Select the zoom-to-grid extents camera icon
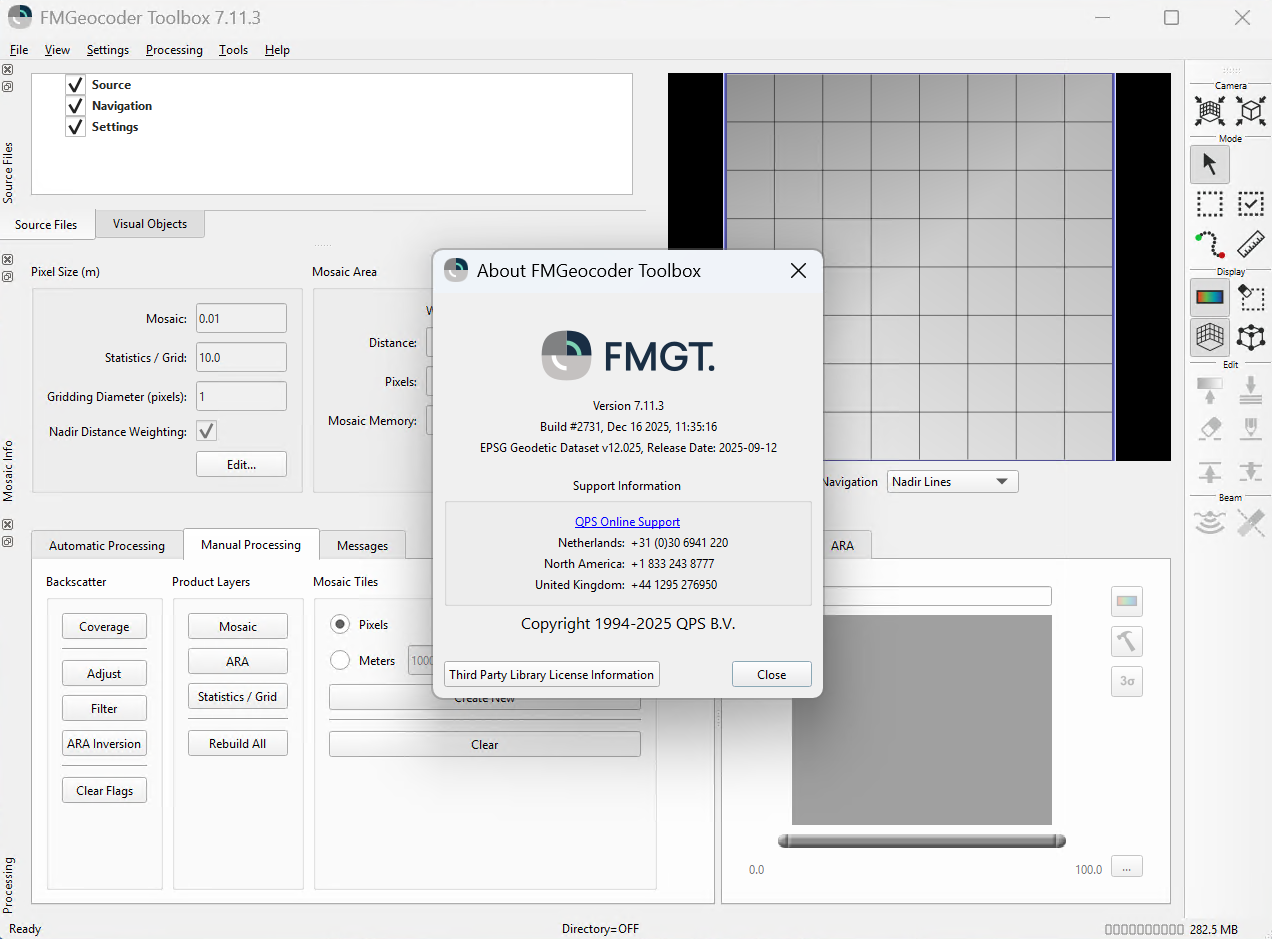 tap(1210, 110)
